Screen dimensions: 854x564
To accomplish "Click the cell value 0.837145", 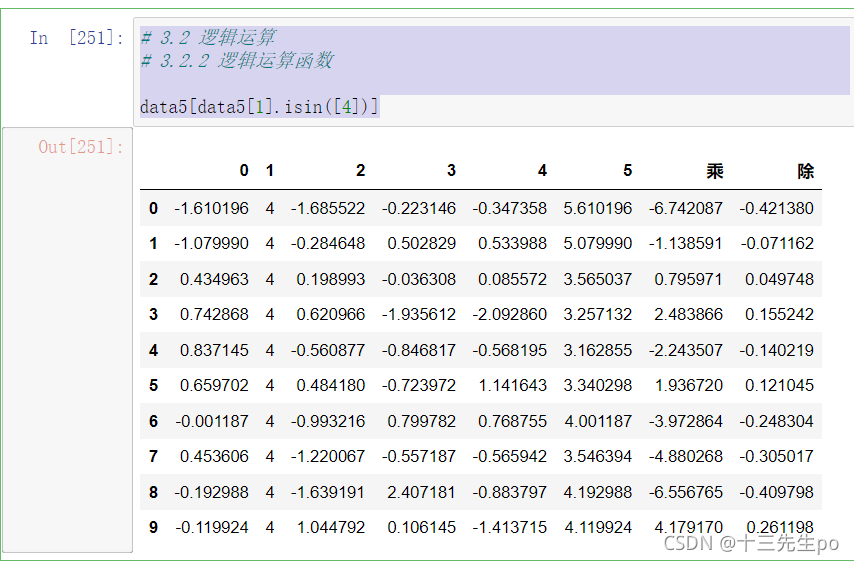I will [x=215, y=350].
